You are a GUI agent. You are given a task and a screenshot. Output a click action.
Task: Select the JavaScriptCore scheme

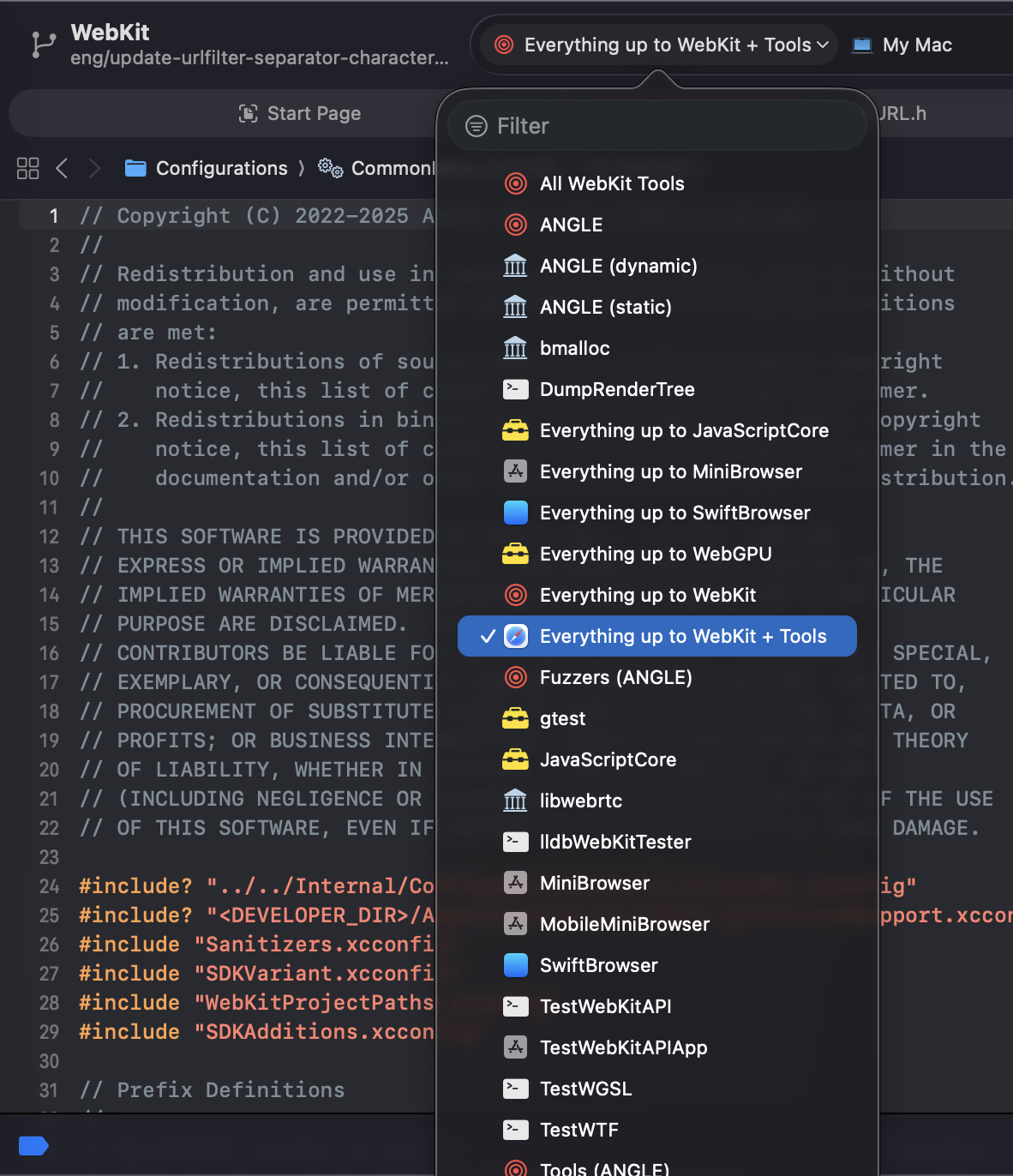pos(608,759)
